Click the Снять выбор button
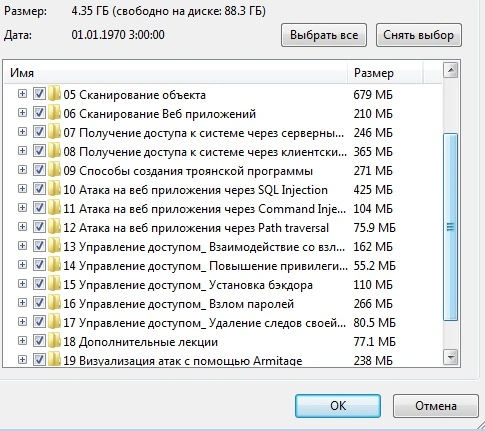Viewport: 485px width, 431px height. coord(419,35)
